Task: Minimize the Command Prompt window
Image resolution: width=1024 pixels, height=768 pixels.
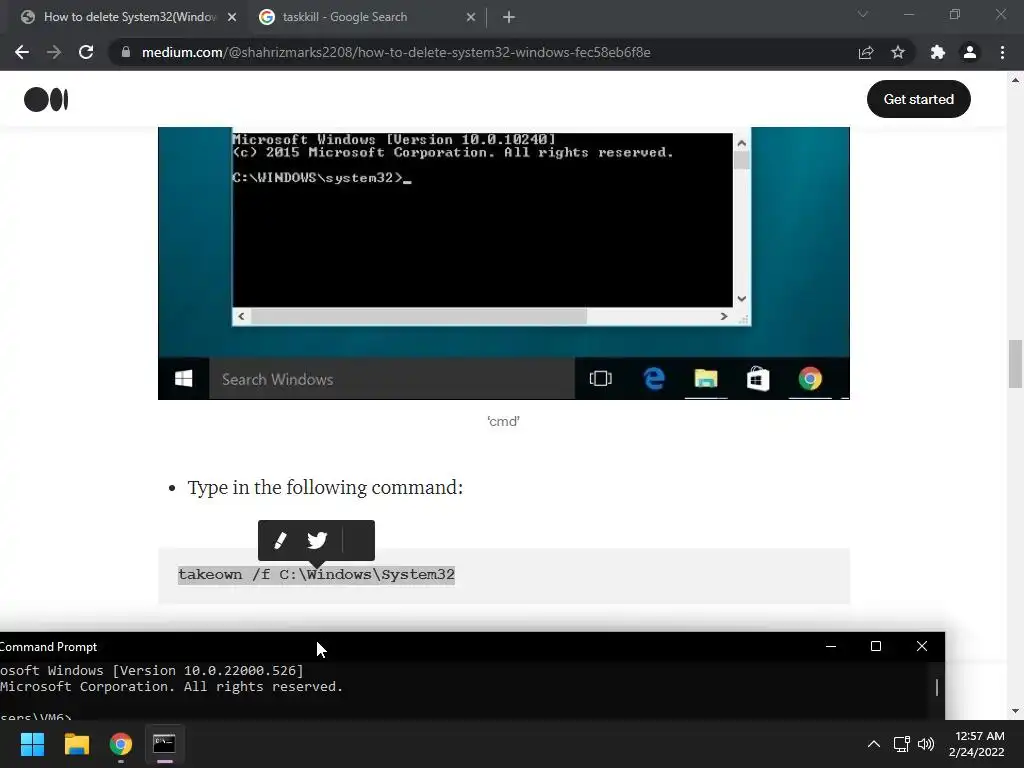Action: tap(831, 647)
